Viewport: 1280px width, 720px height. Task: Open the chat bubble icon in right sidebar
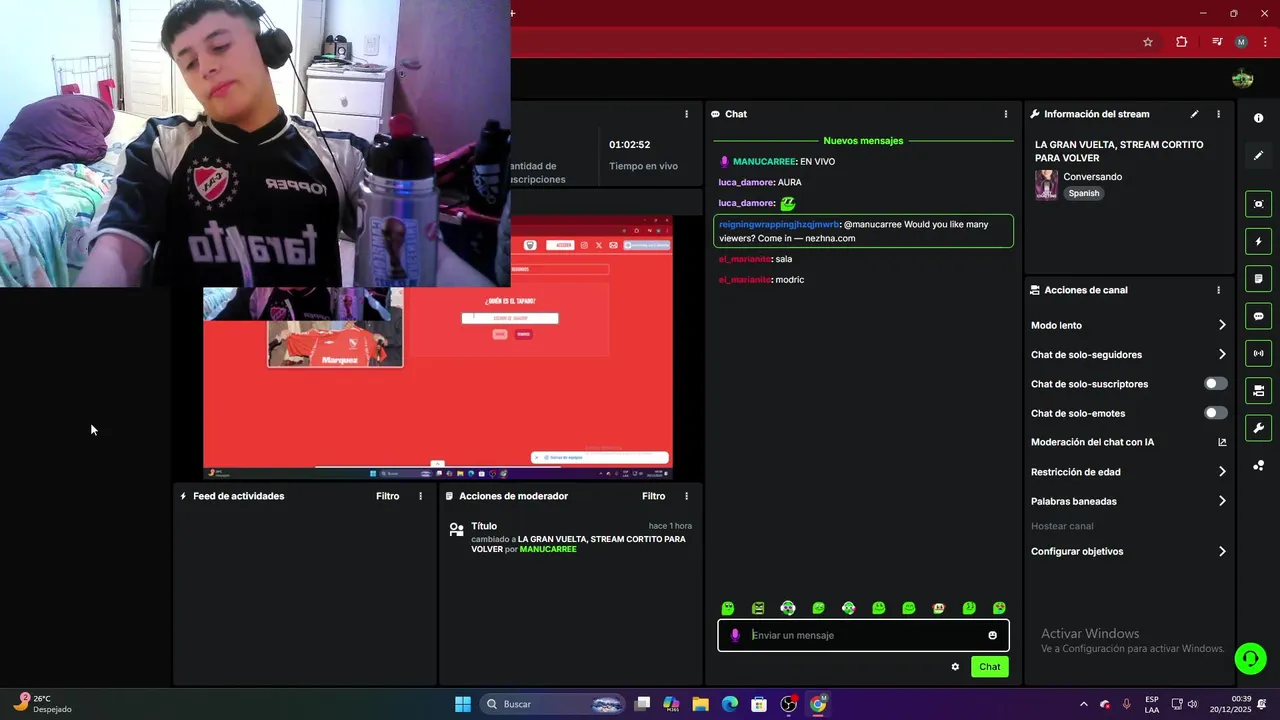tap(1258, 316)
